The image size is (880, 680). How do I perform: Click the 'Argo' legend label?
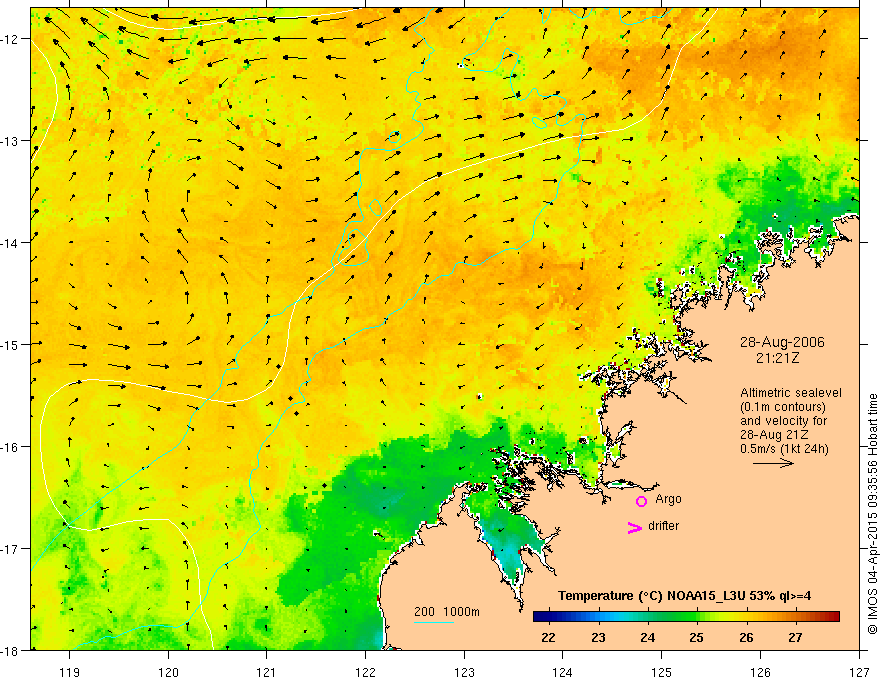[x=668, y=499]
